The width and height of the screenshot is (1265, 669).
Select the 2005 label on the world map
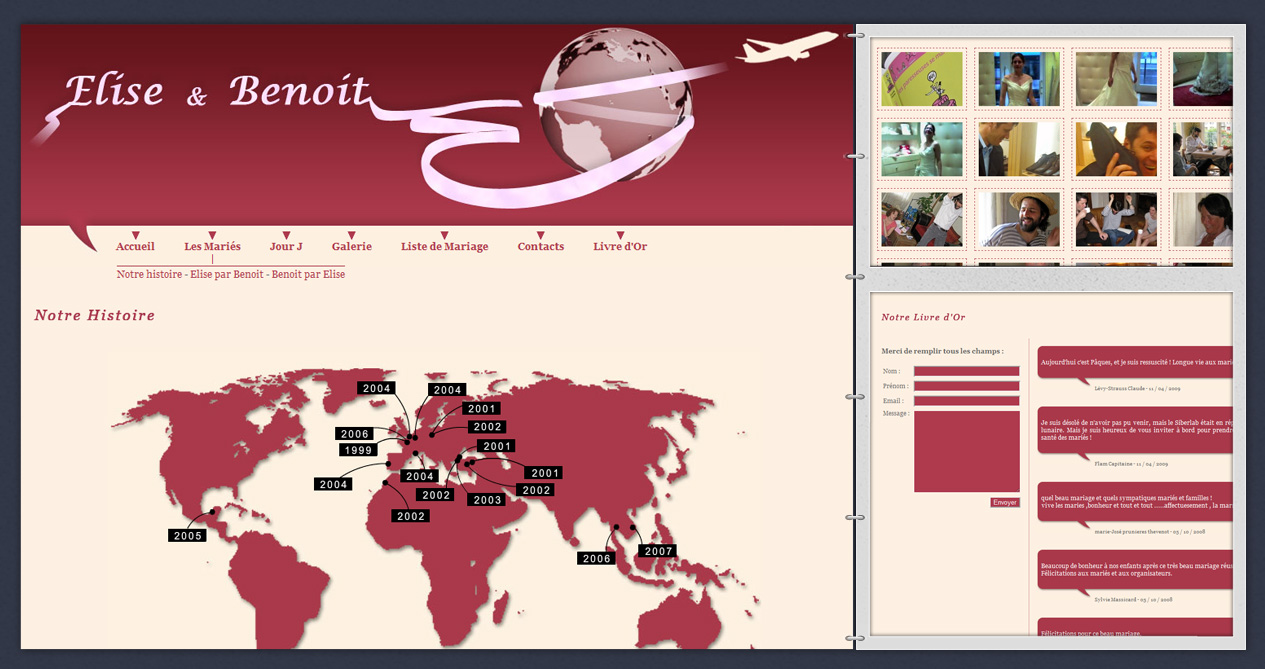(x=187, y=536)
